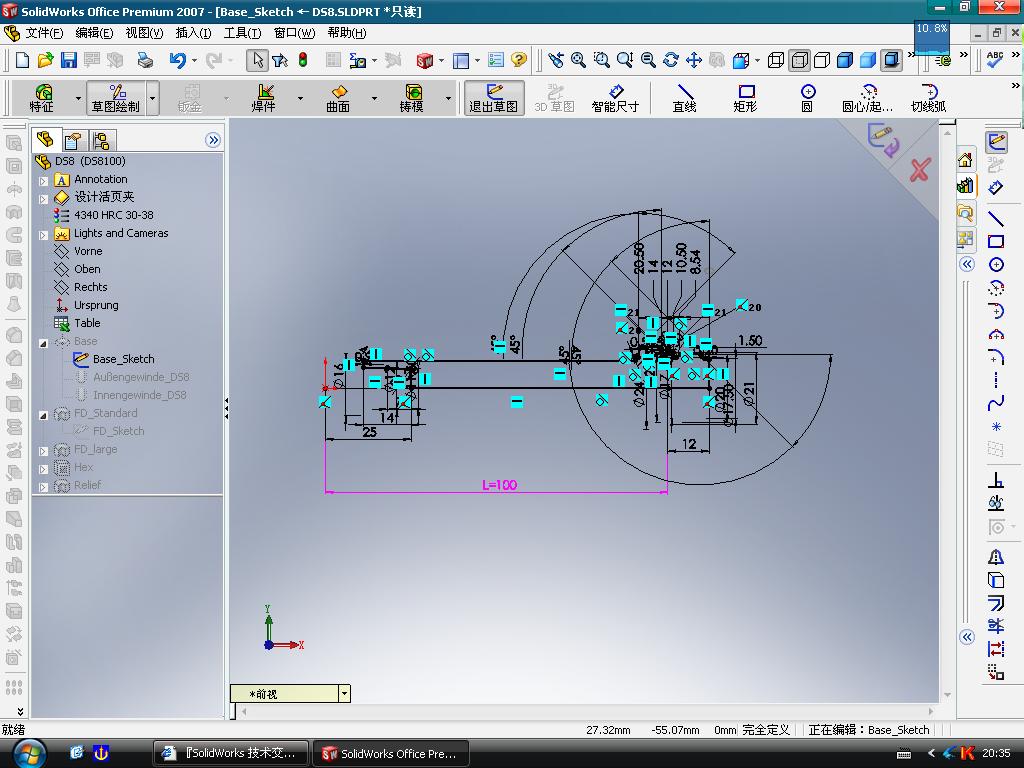Viewport: 1024px width, 768px height.
Task: Select the Ursprung origin item
Action: (x=96, y=305)
